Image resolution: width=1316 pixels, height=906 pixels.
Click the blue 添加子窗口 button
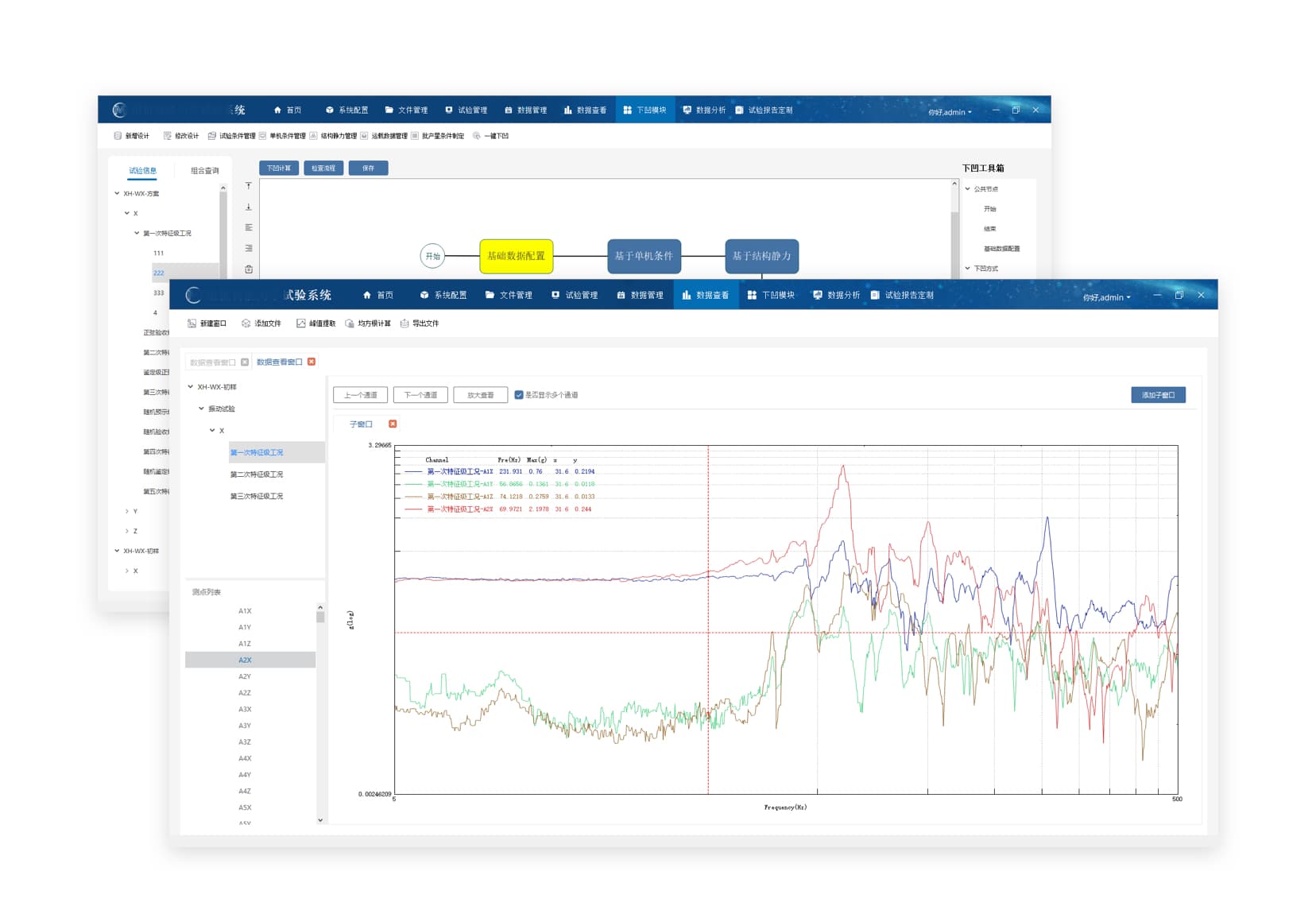tap(1158, 395)
